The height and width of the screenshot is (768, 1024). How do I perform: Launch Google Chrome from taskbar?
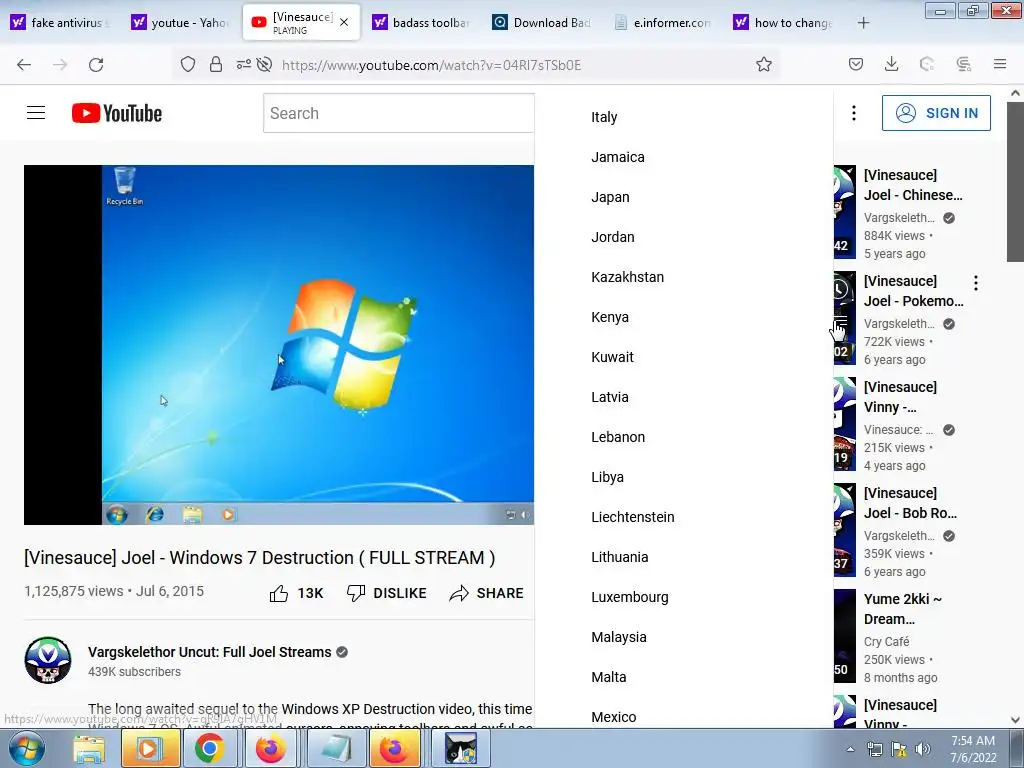pyautogui.click(x=209, y=748)
